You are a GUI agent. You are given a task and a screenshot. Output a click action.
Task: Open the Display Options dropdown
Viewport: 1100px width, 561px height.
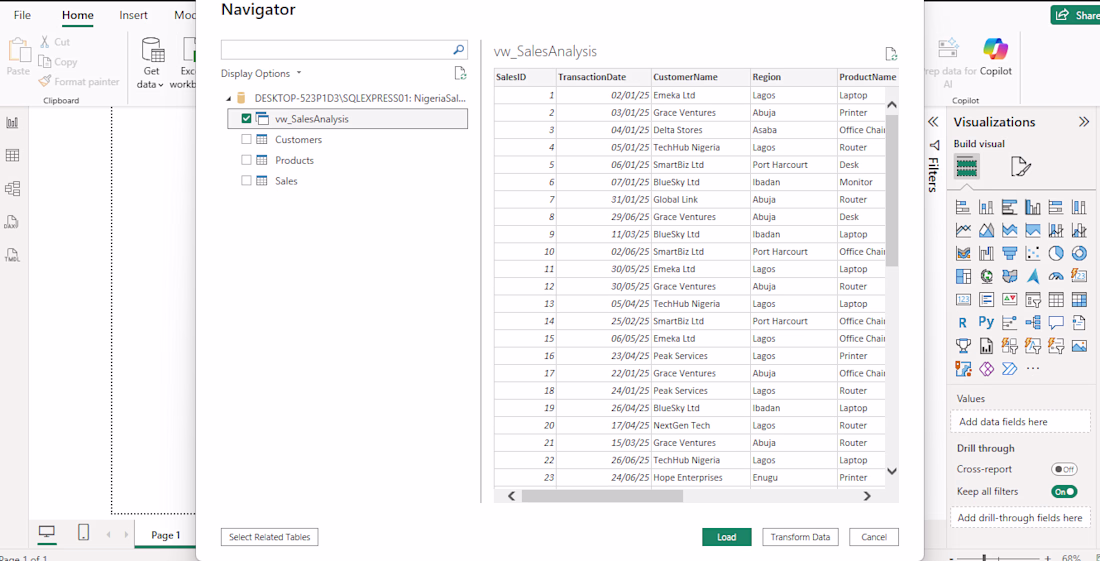(x=261, y=73)
